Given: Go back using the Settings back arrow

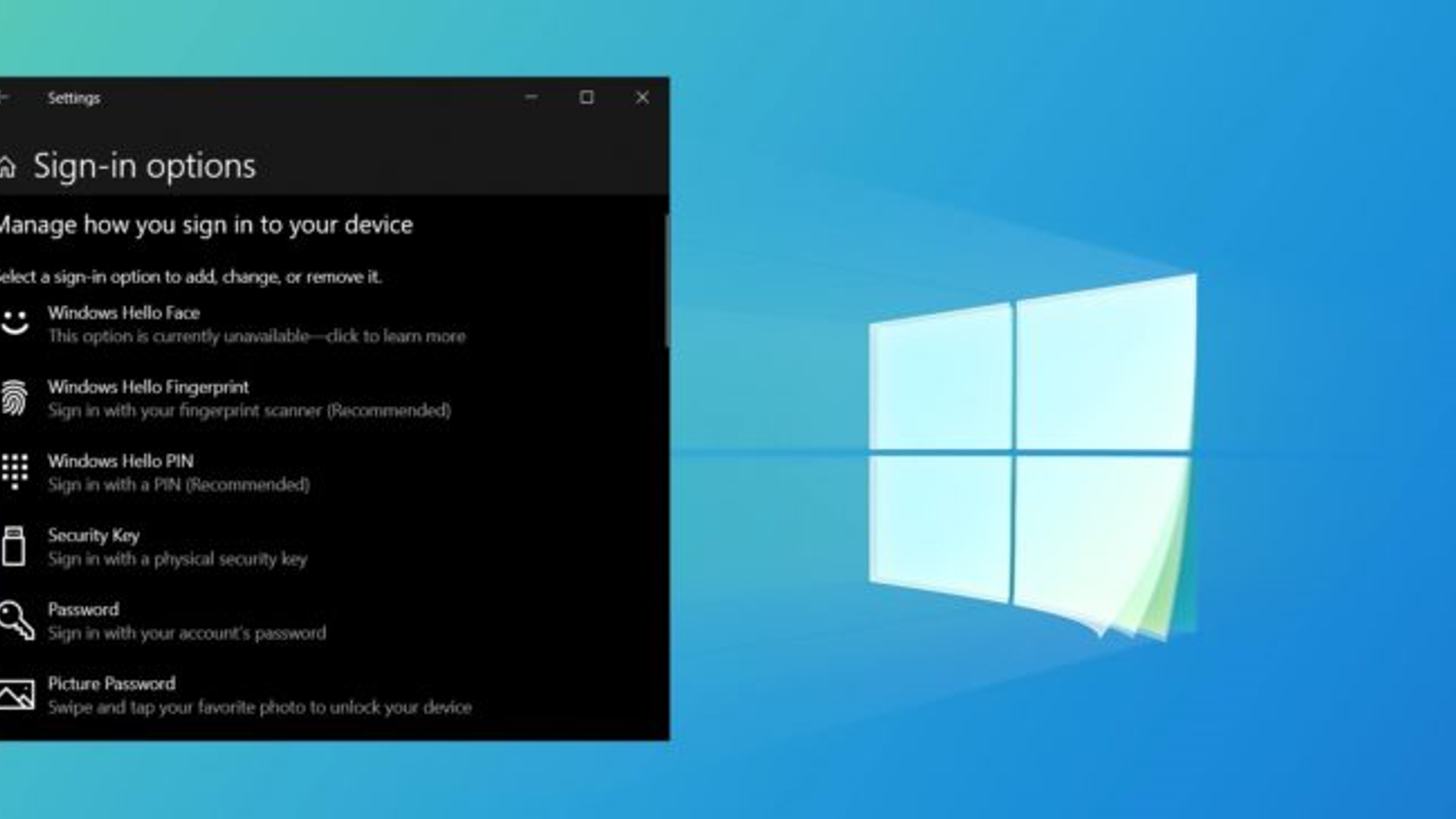Looking at the screenshot, I should point(4,97).
